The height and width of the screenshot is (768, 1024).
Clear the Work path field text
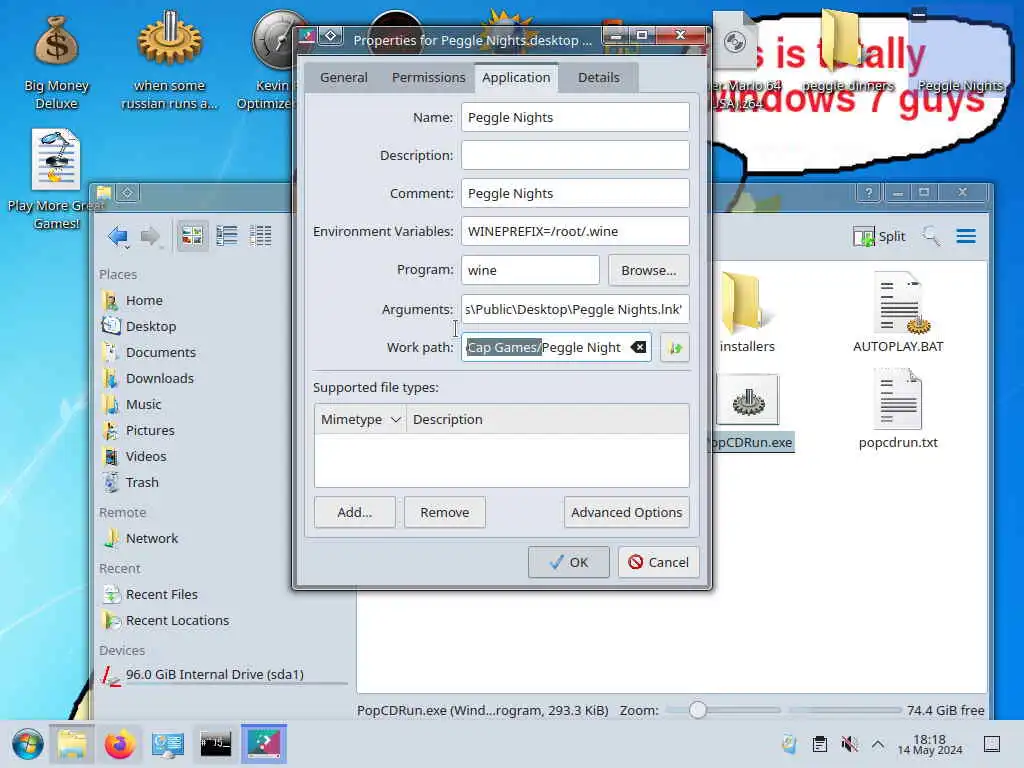click(638, 347)
